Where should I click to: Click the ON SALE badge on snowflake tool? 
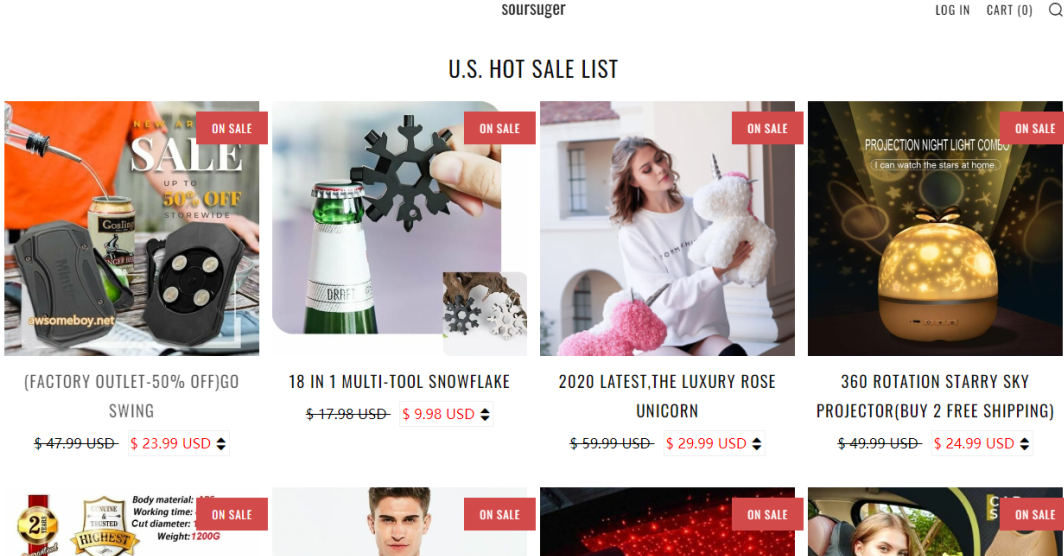(x=499, y=128)
